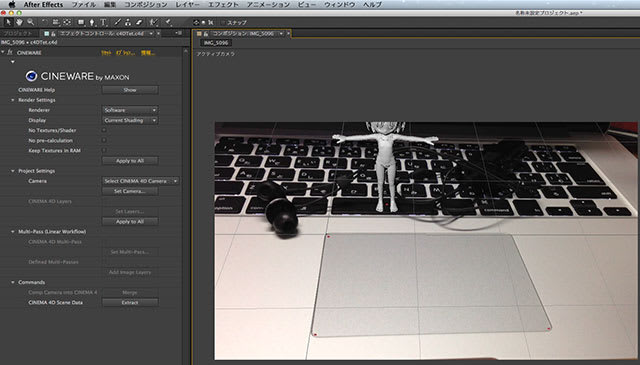Close the Composition IMG_5096 viewer tab
Viewport: 640px width, 365px height.
coord(288,33)
